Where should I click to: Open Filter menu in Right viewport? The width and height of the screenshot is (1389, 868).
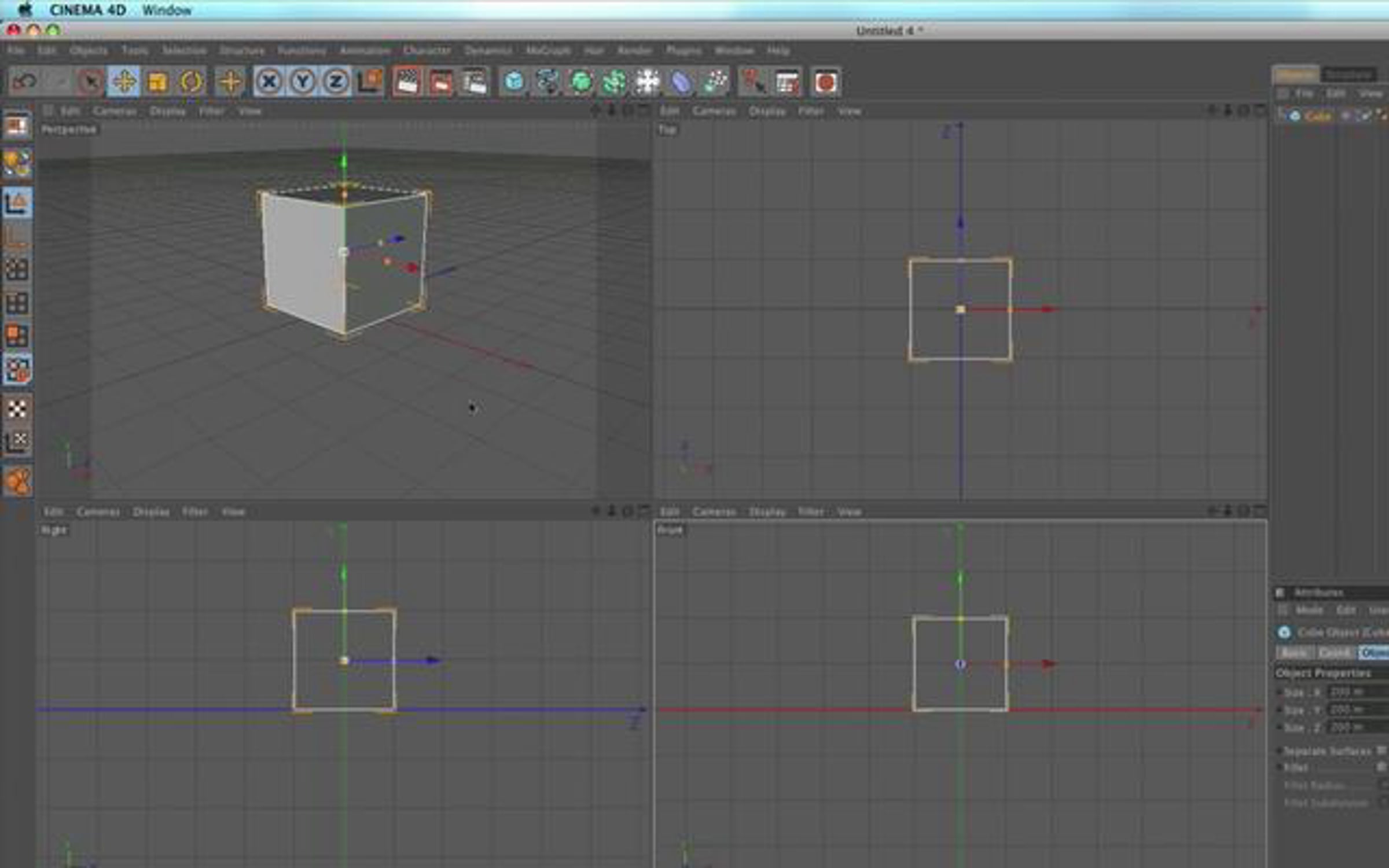pos(195,512)
